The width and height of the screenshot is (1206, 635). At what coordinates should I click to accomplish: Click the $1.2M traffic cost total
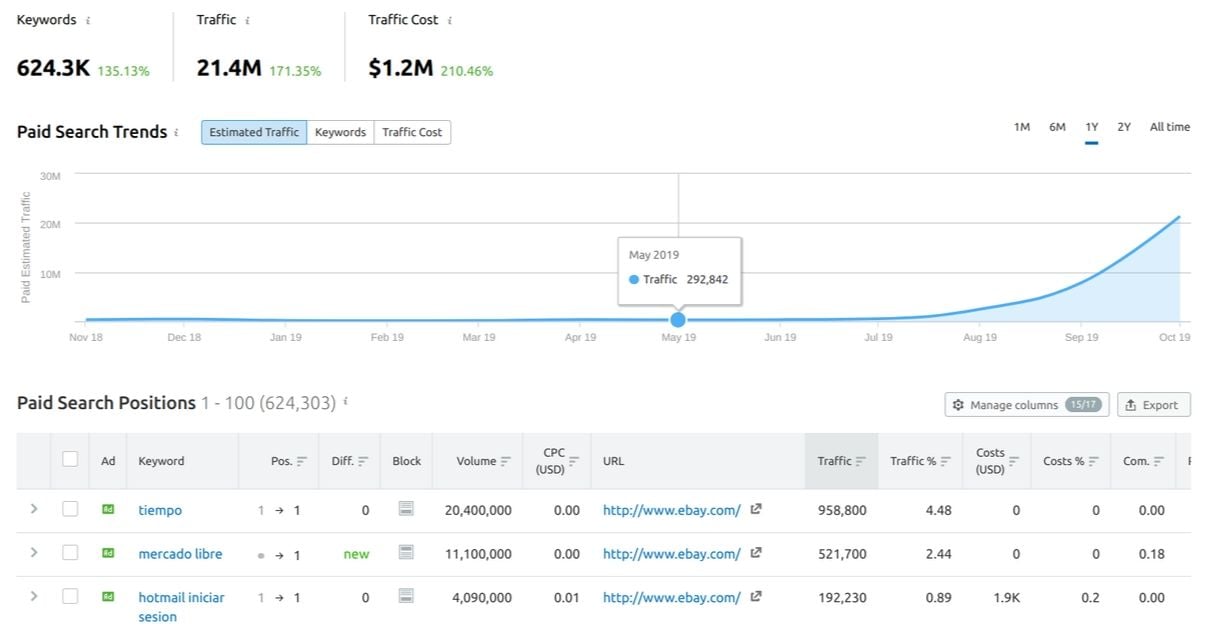401,69
